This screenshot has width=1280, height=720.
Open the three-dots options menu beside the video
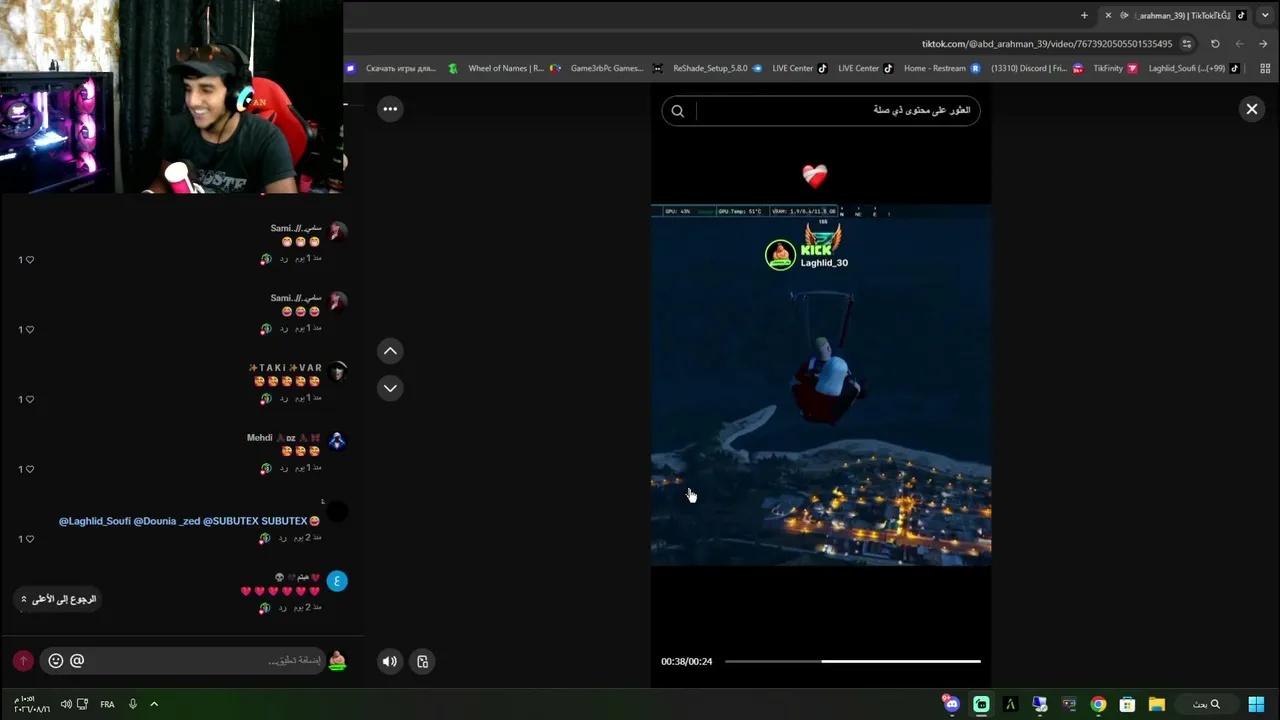tap(390, 109)
